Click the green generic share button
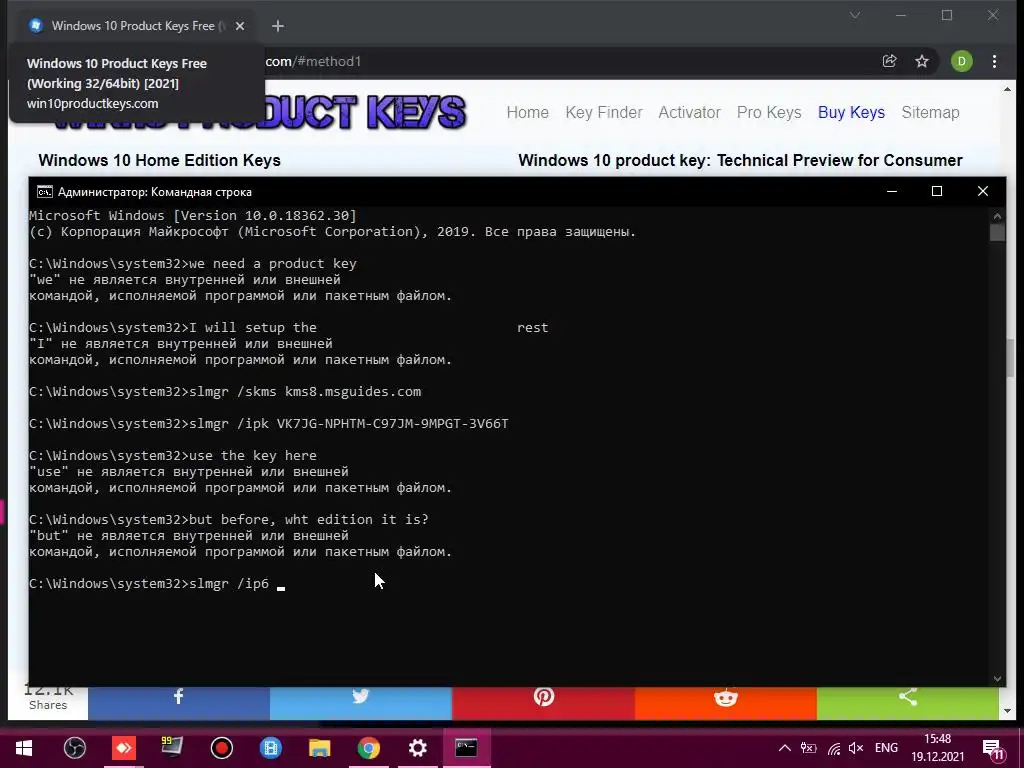1024x768 pixels. [x=908, y=703]
